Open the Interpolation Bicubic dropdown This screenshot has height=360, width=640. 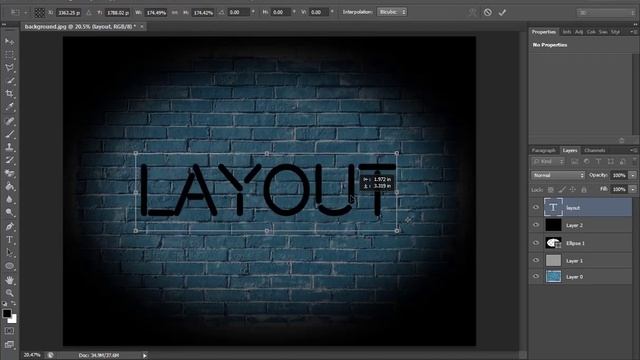(392, 12)
